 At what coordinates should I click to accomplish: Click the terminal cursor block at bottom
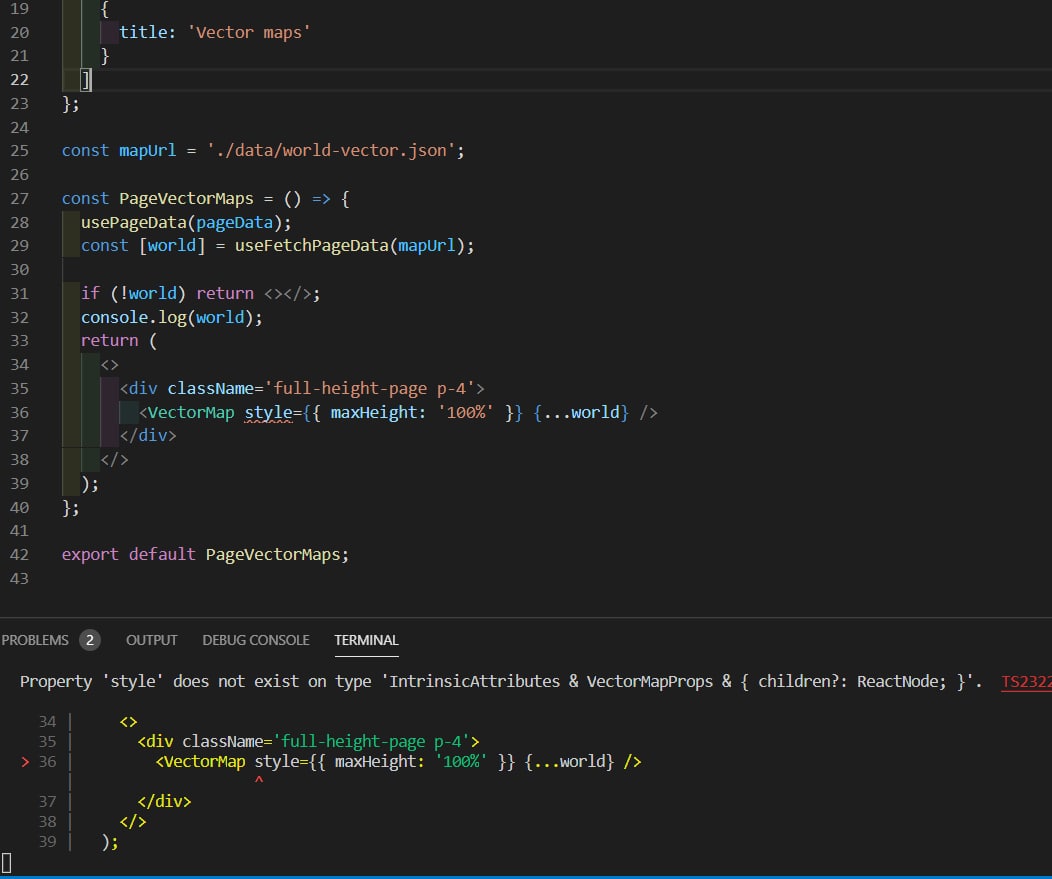[x=7, y=862]
